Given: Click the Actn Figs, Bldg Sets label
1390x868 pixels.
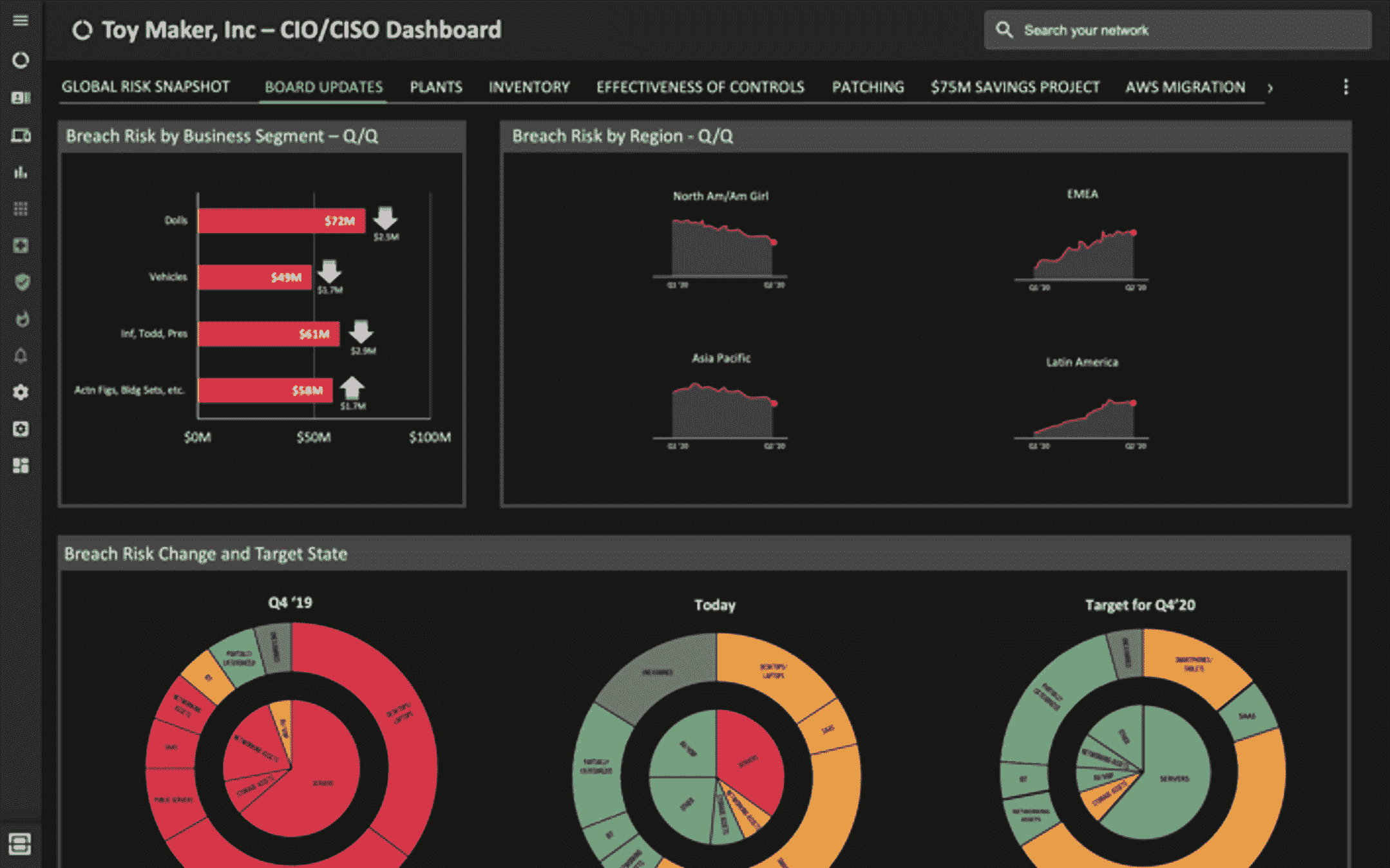Looking at the screenshot, I should [x=129, y=390].
